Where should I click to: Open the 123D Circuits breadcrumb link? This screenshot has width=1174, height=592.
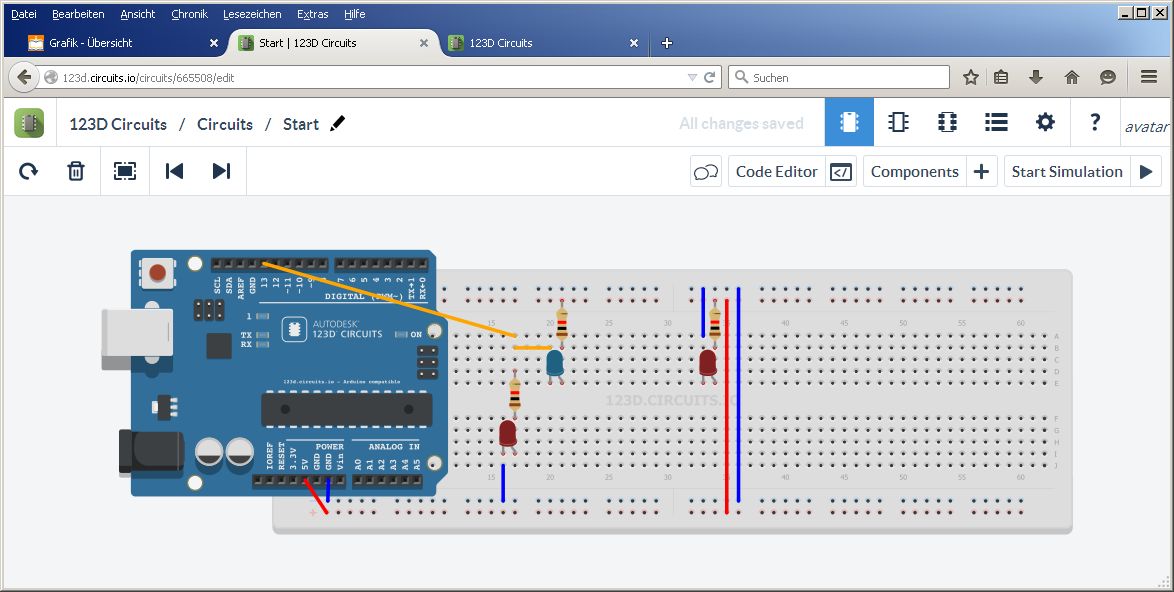[x=118, y=124]
